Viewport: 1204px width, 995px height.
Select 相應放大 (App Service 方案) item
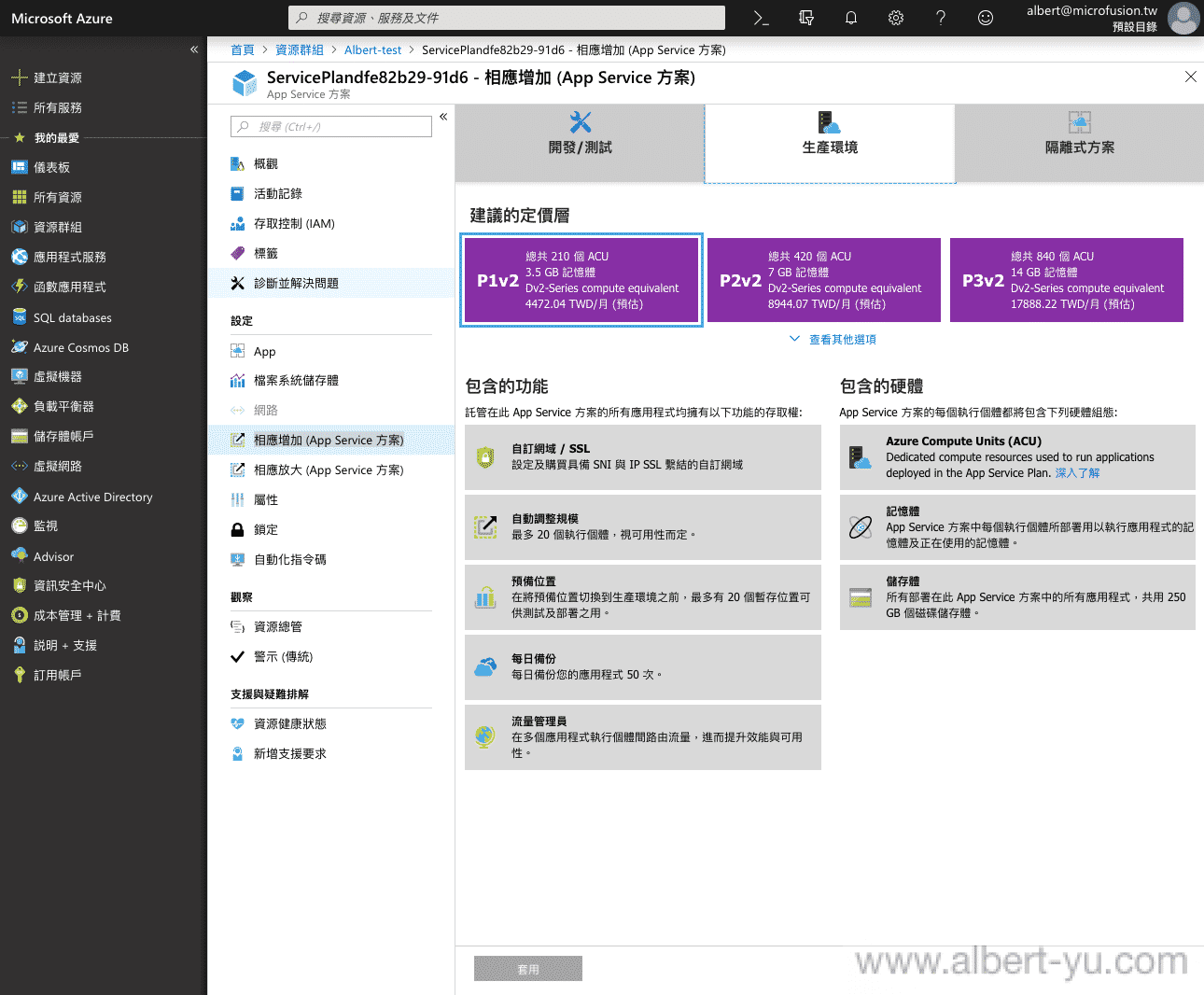point(331,469)
